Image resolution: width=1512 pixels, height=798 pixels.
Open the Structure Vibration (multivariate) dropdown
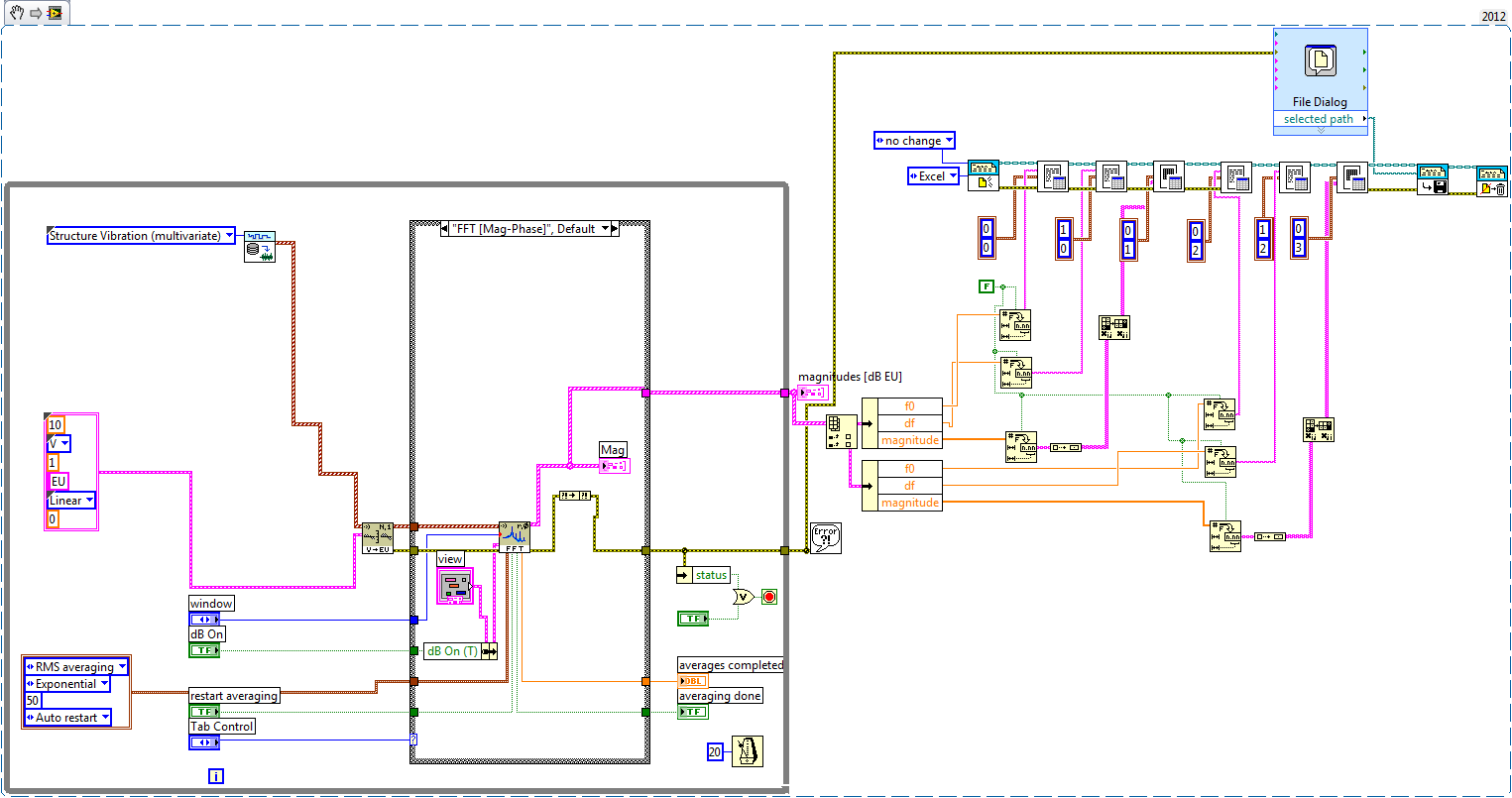(229, 236)
